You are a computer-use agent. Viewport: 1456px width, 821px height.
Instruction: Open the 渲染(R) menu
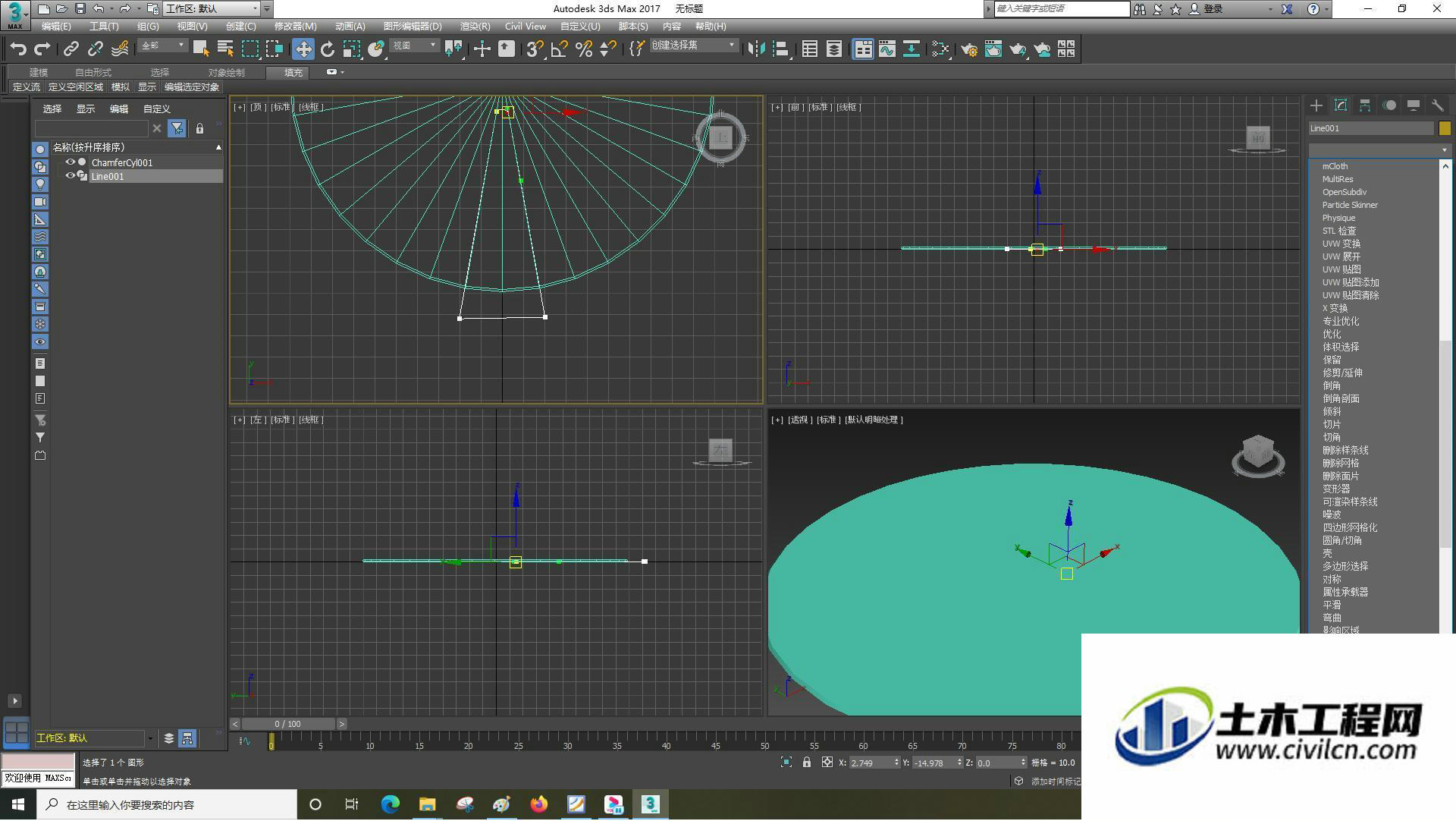[475, 26]
